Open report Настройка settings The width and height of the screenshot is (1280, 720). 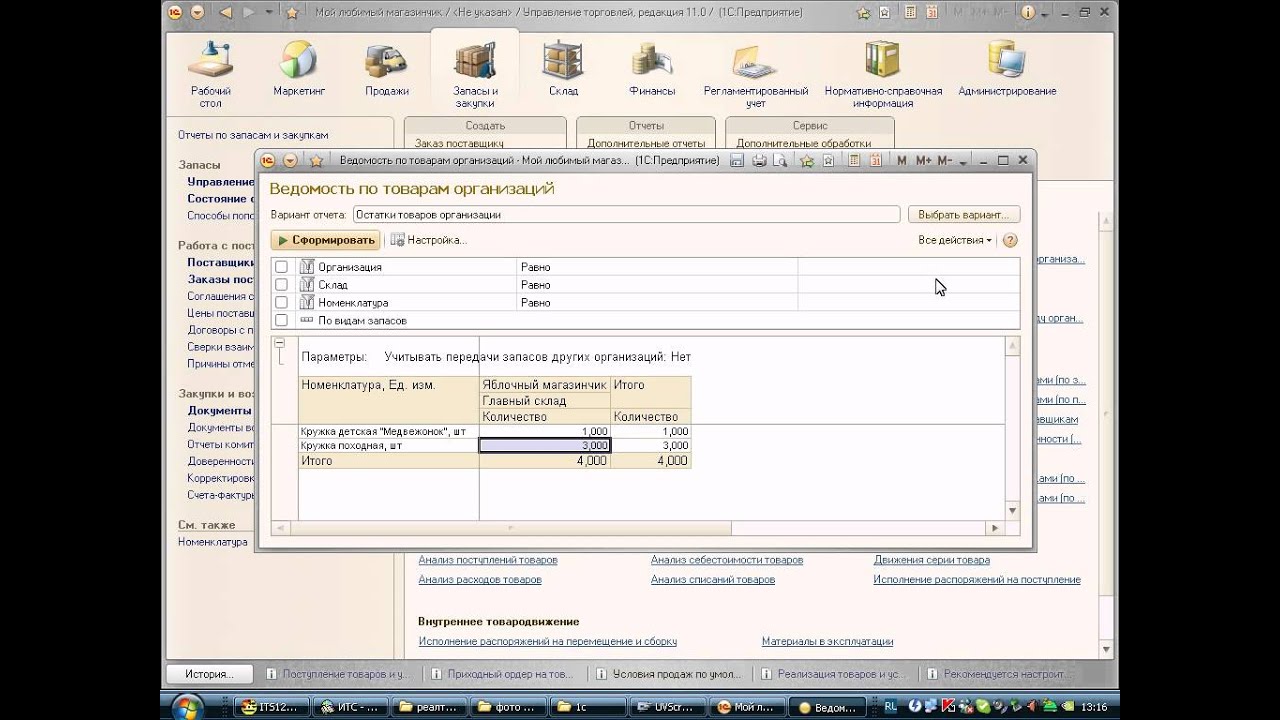tap(428, 240)
